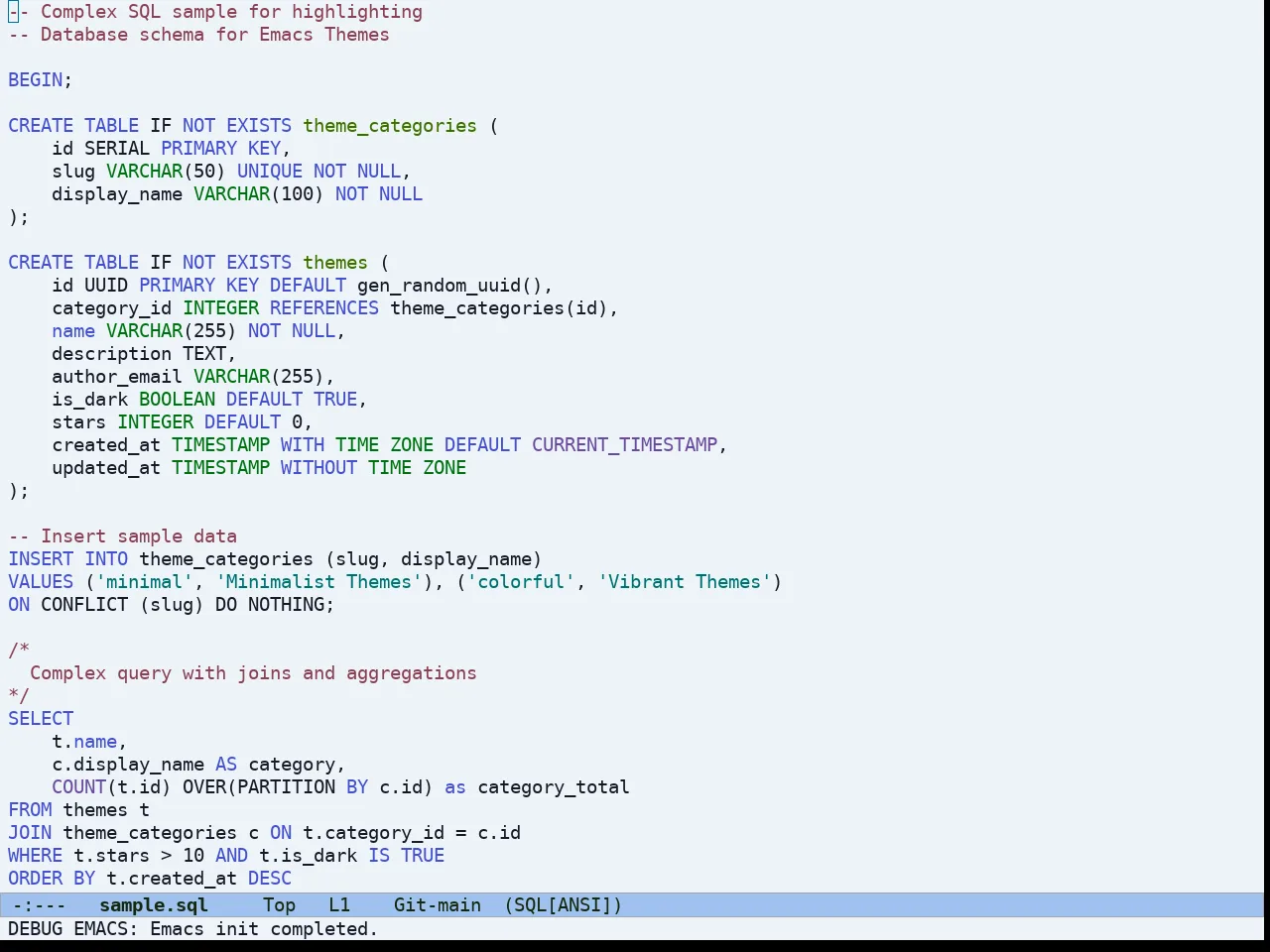Click the 'colorful' string literal

coord(521,581)
